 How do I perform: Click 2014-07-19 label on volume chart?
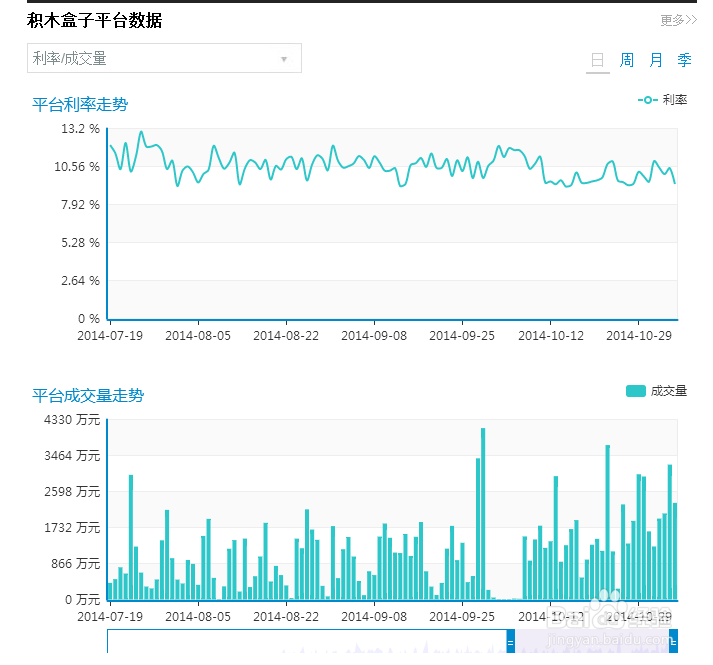click(x=110, y=617)
